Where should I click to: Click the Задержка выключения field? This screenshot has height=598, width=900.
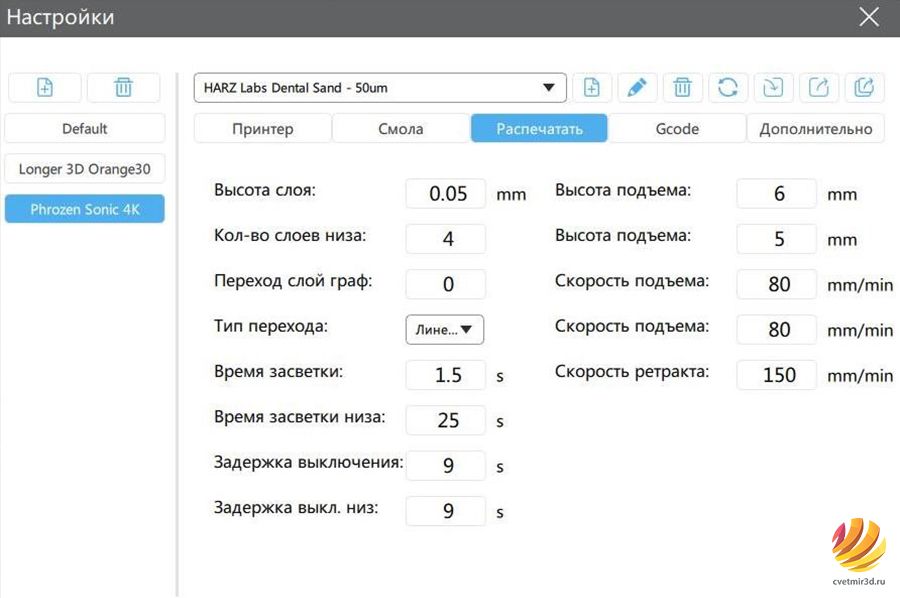pyautogui.click(x=446, y=465)
